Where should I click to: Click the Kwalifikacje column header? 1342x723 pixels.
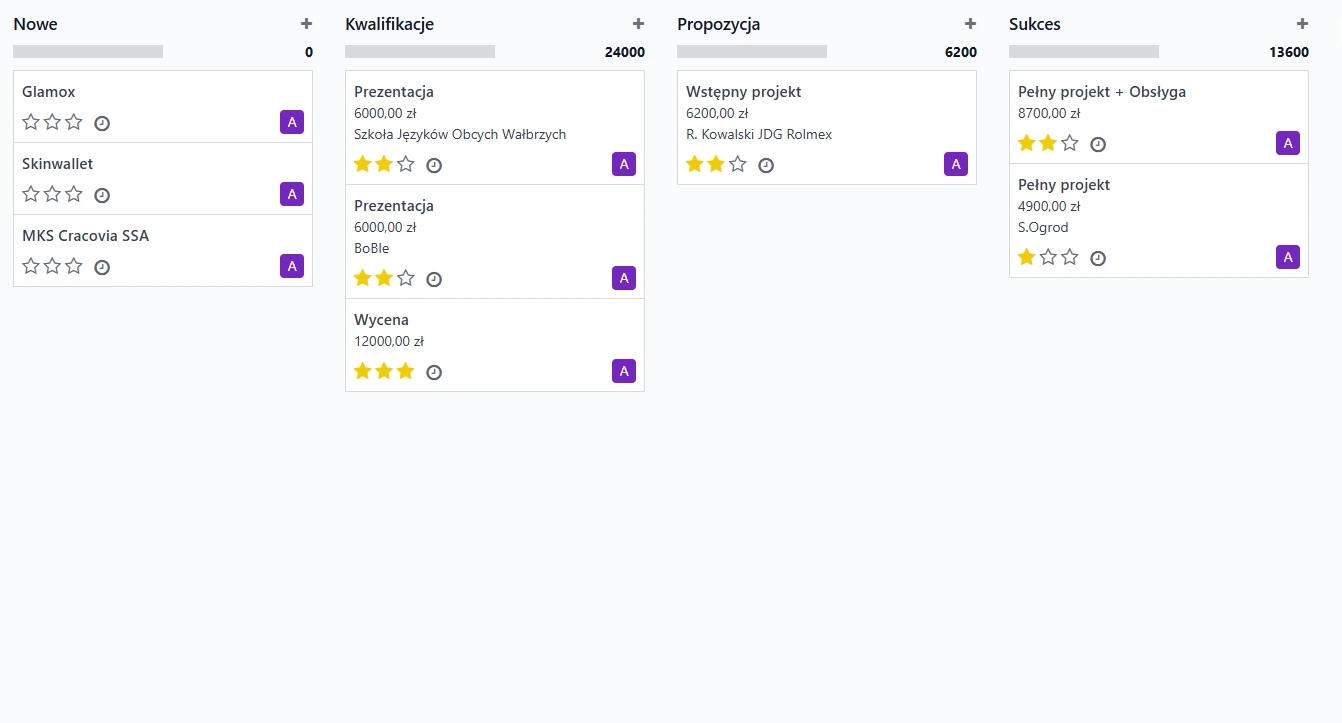click(390, 24)
